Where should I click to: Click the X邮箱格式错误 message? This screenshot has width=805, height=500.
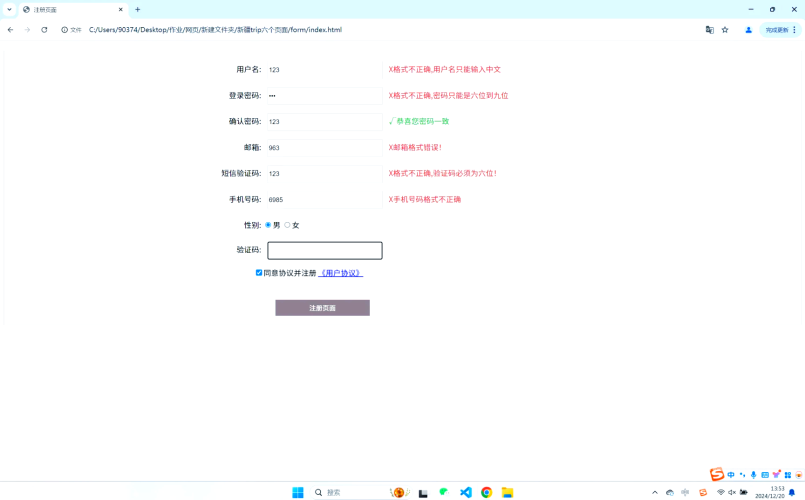click(415, 147)
